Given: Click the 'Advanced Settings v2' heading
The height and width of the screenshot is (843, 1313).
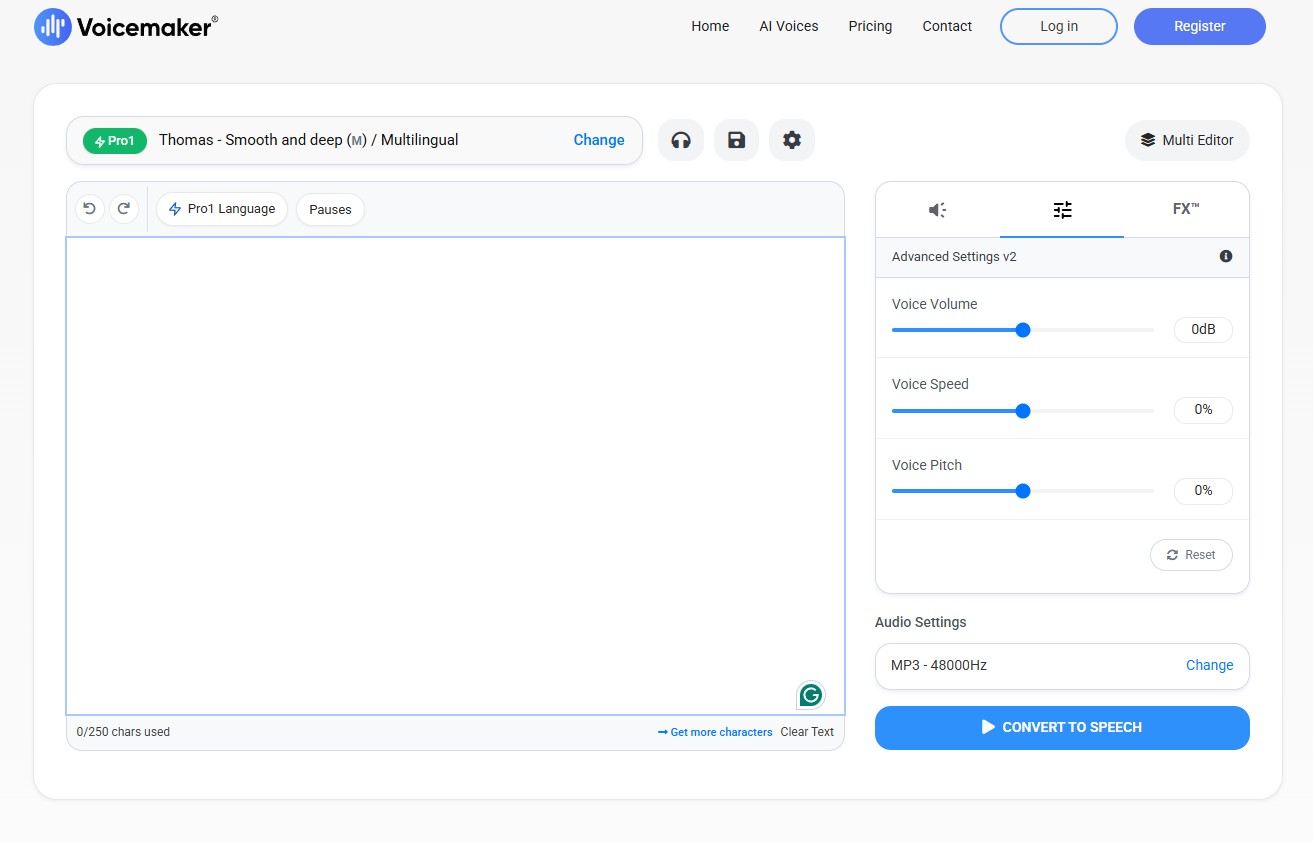Looking at the screenshot, I should (x=954, y=257).
